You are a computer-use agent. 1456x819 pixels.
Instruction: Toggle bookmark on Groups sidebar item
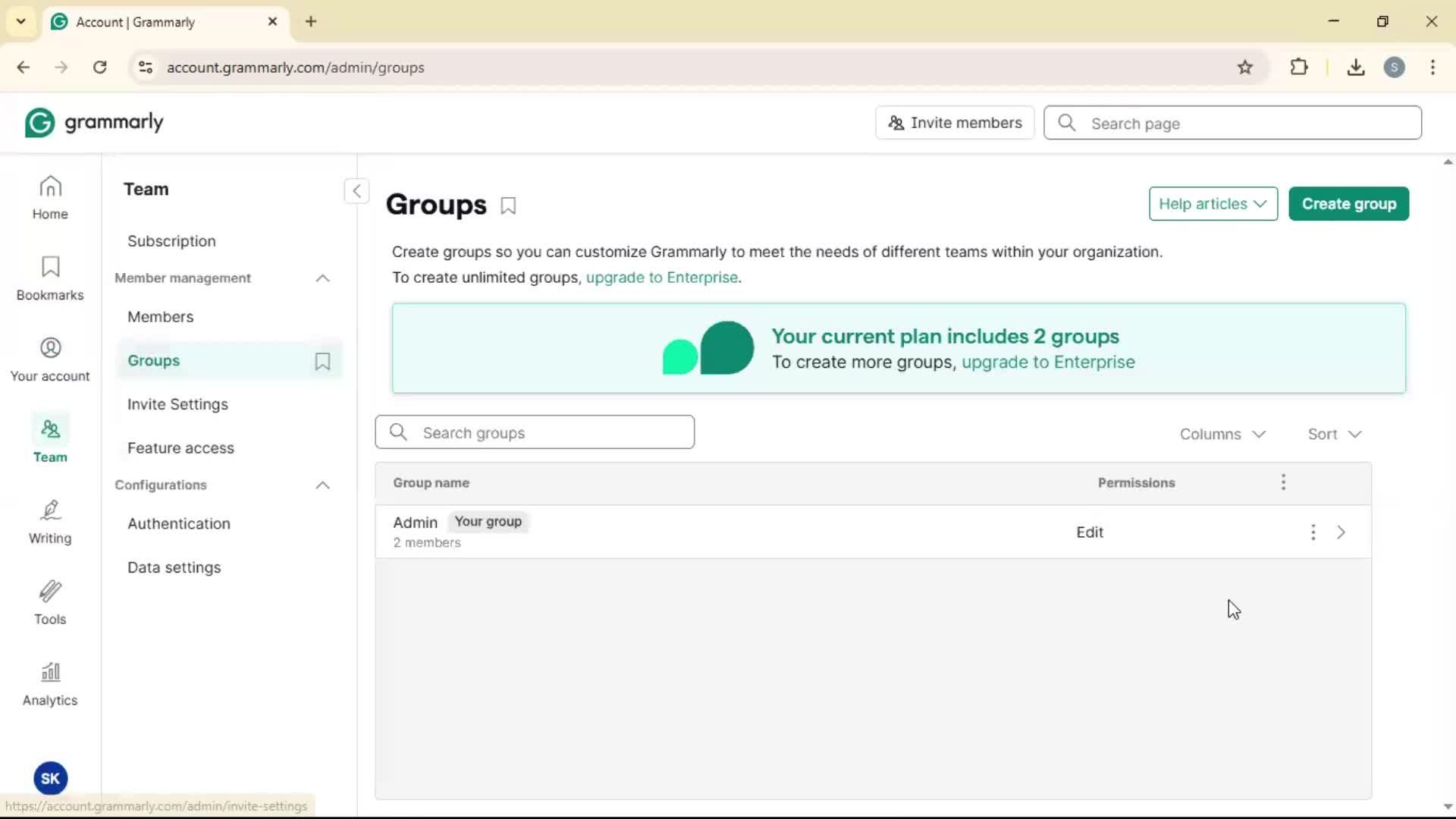click(x=322, y=361)
